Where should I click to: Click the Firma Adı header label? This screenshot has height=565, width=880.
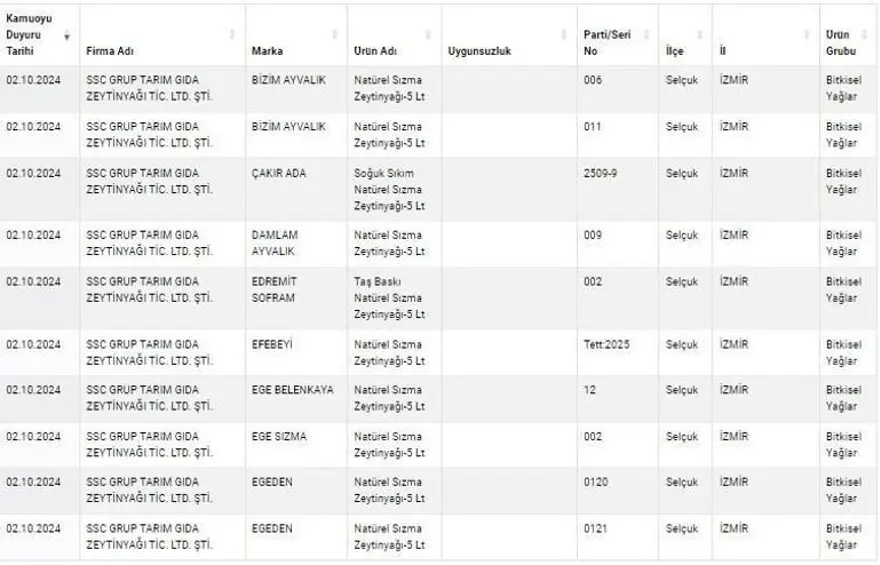point(110,51)
